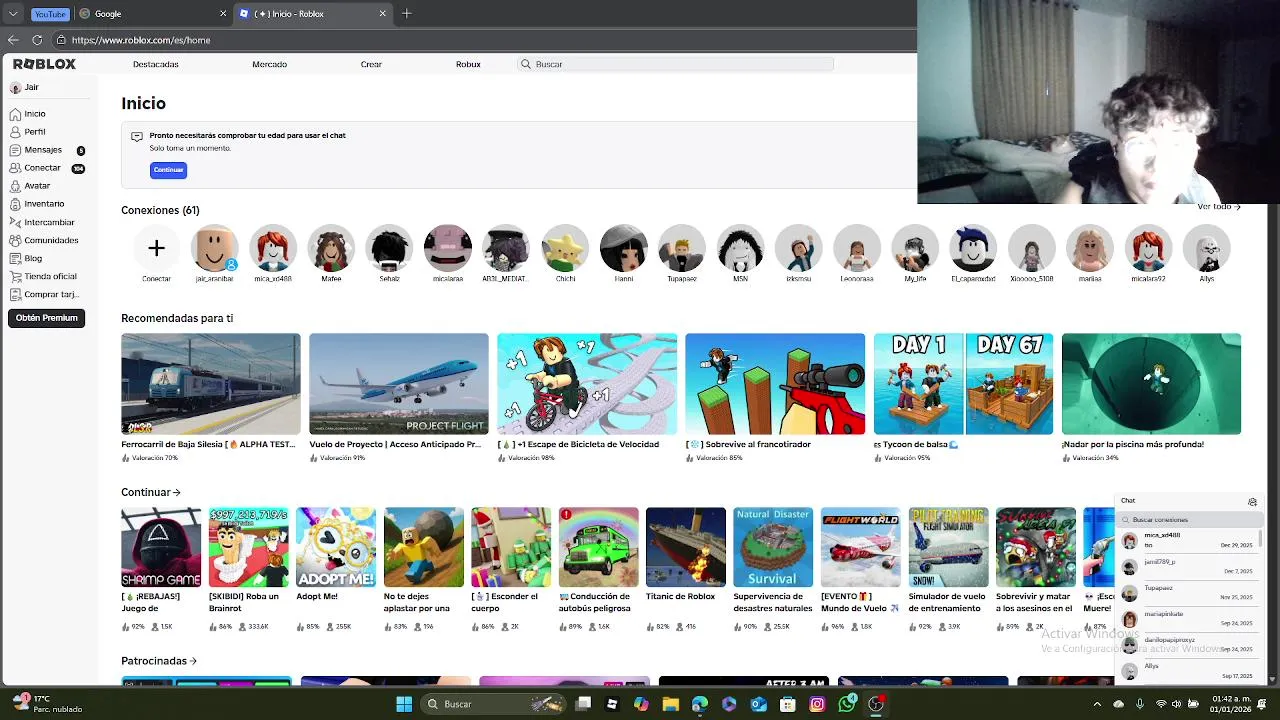Open the Tupapaez chat conversation

point(1187,593)
